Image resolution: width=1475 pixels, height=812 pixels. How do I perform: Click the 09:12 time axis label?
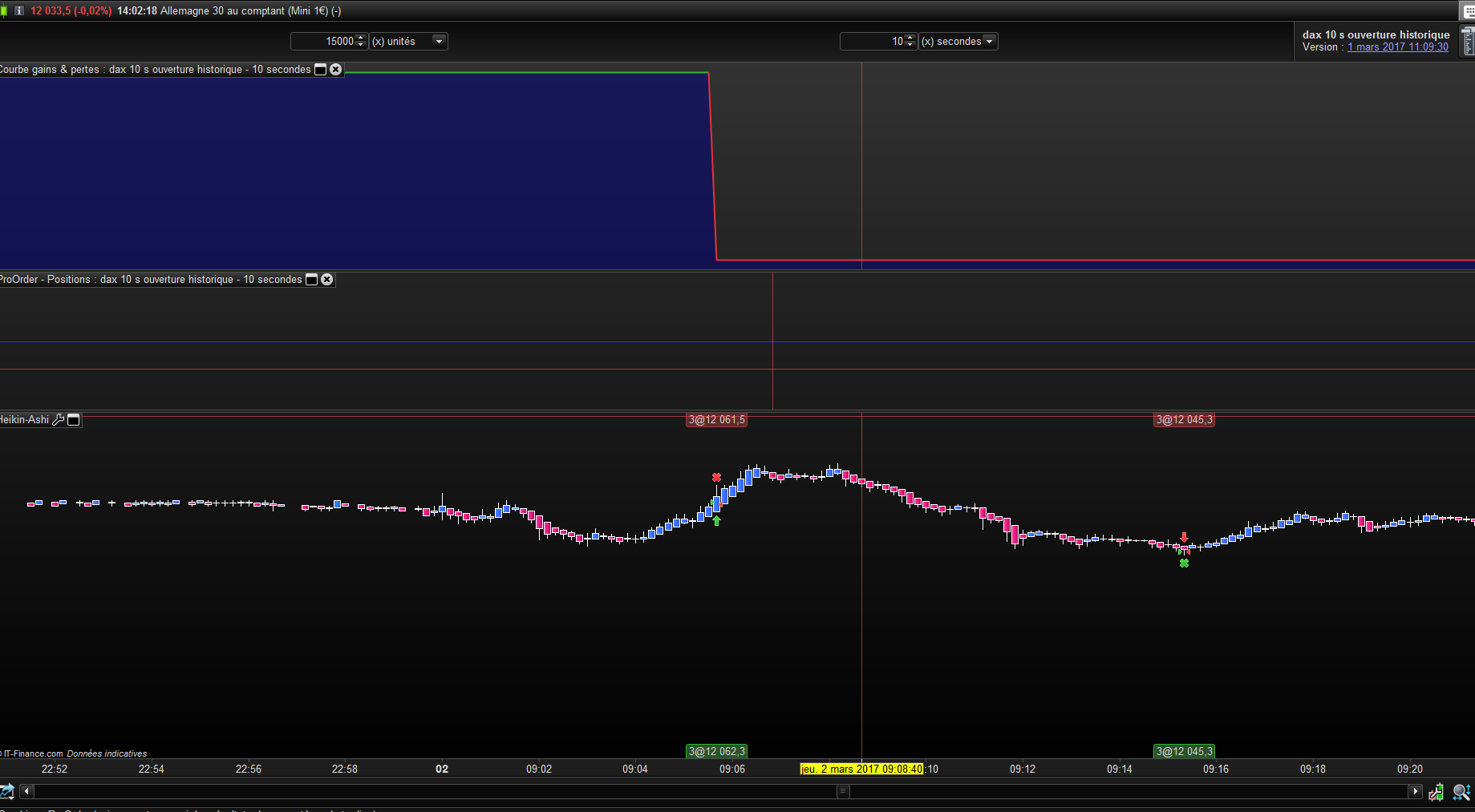point(1023,770)
